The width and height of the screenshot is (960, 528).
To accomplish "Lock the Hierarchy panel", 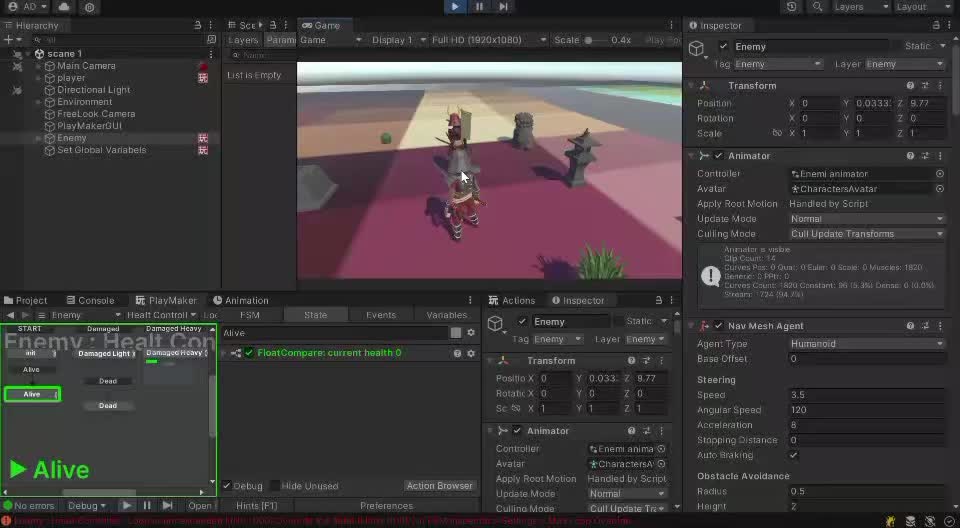I will (x=198, y=25).
